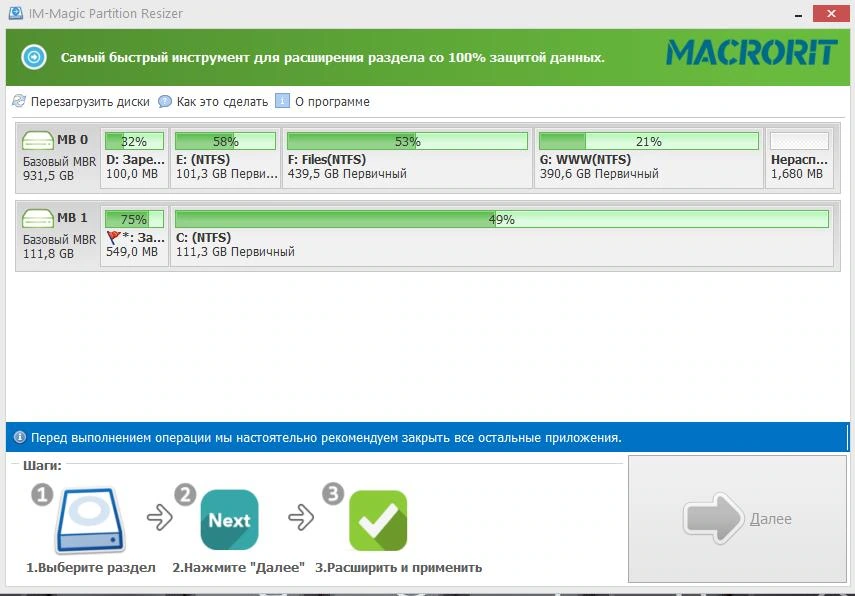The image size is (855, 596).
Task: Click the red flag icon on the 549,0 MB partition
Action: point(113,238)
